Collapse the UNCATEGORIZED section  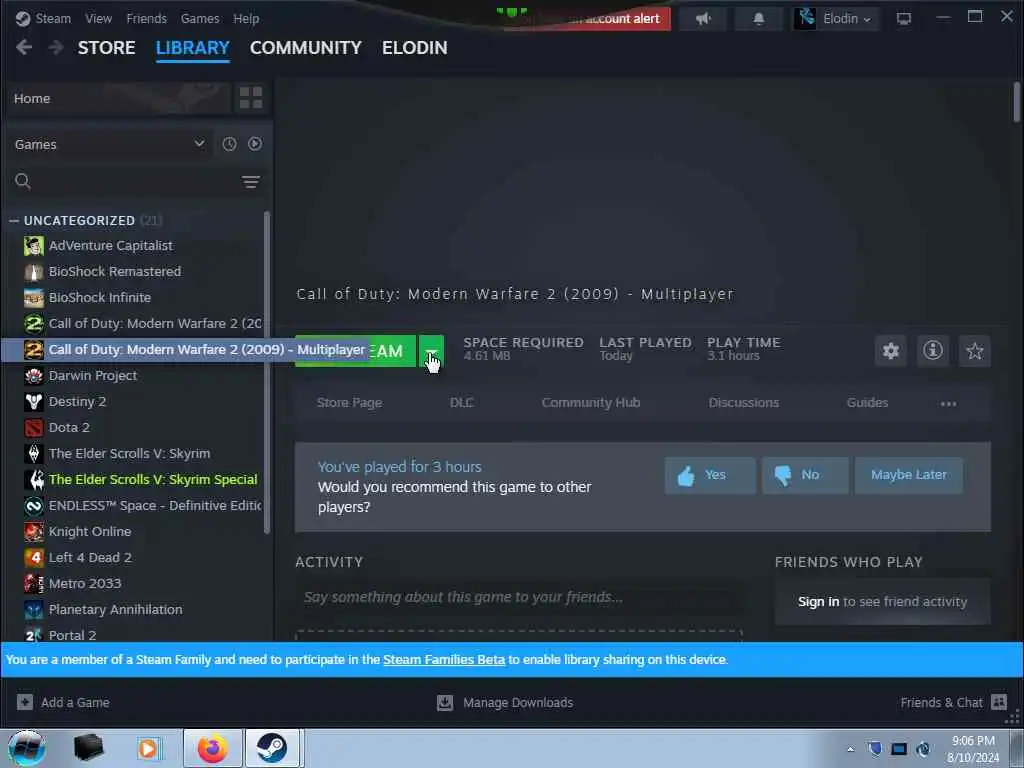pyautogui.click(x=14, y=221)
